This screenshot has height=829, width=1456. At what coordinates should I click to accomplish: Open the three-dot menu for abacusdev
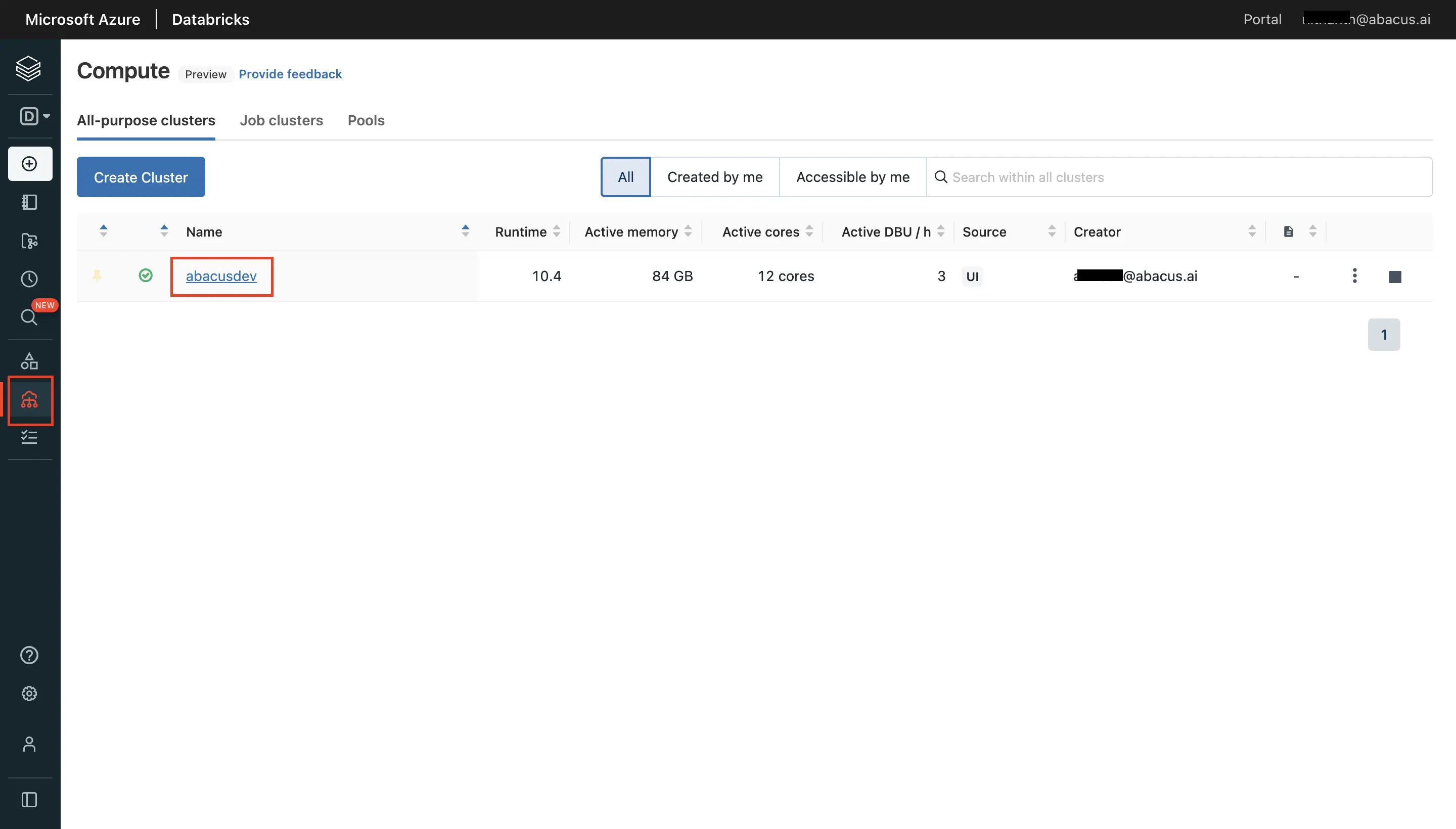point(1355,275)
